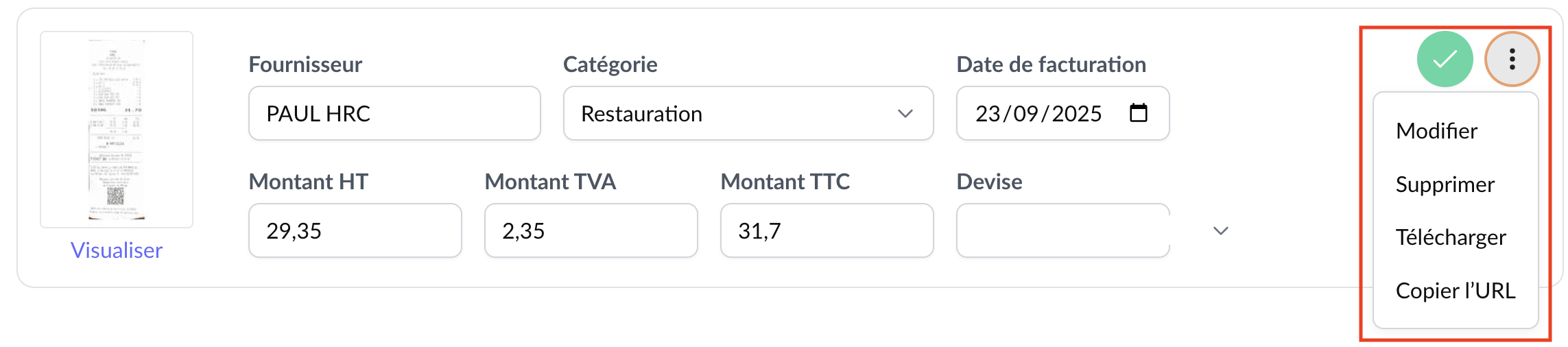Screen dimensions: 1568x347
Task: Click the Montant HT field showing 29,35
Action: click(x=355, y=231)
